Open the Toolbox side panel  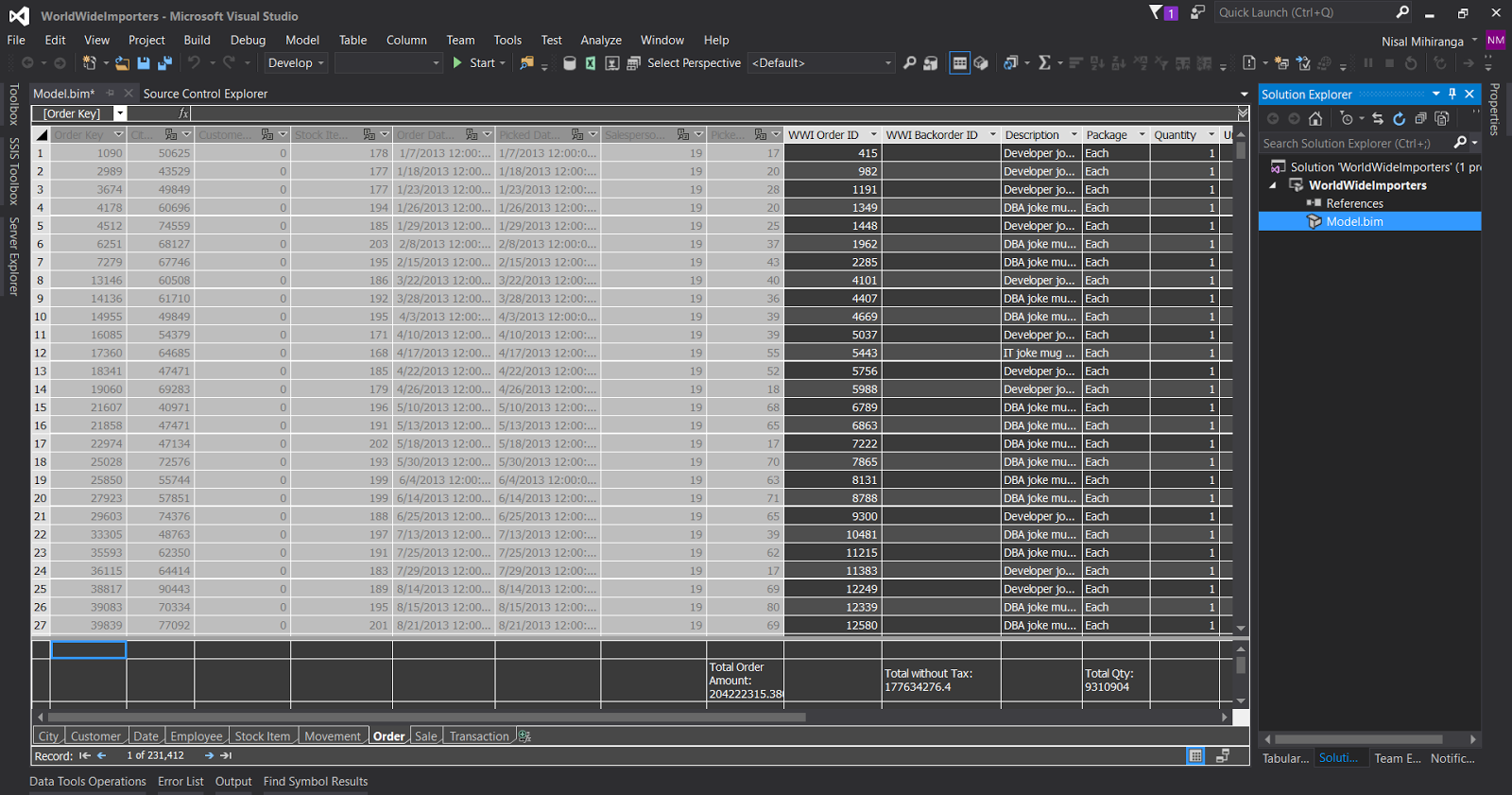pyautogui.click(x=13, y=104)
